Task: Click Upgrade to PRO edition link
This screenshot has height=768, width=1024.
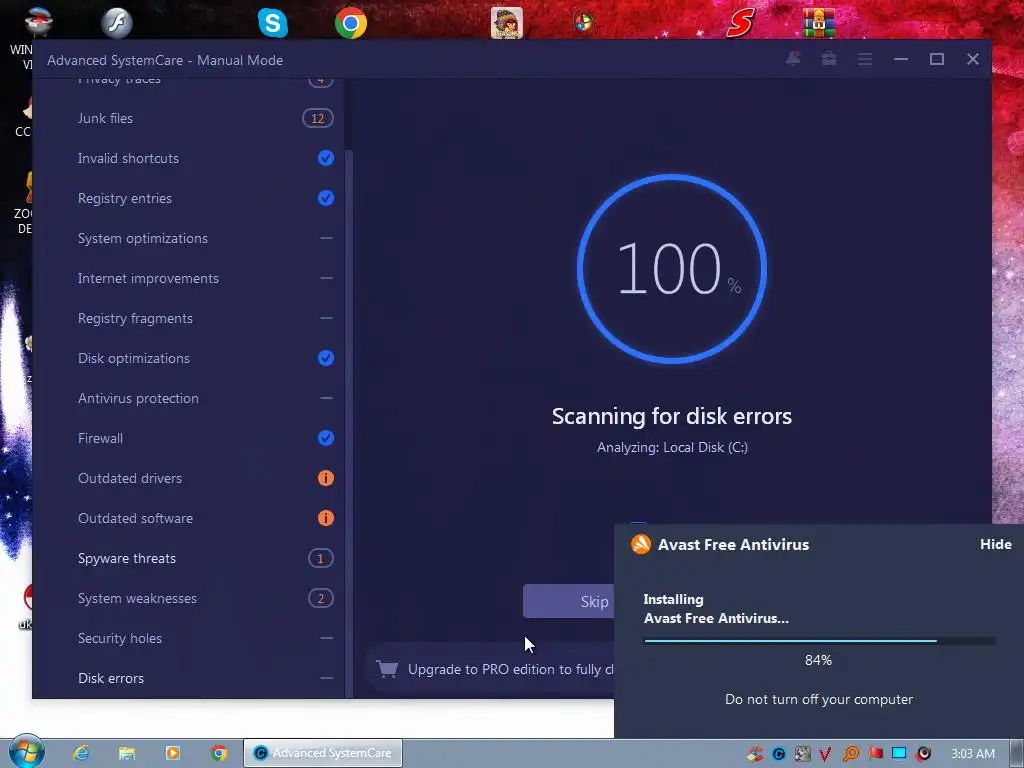Action: [511, 669]
